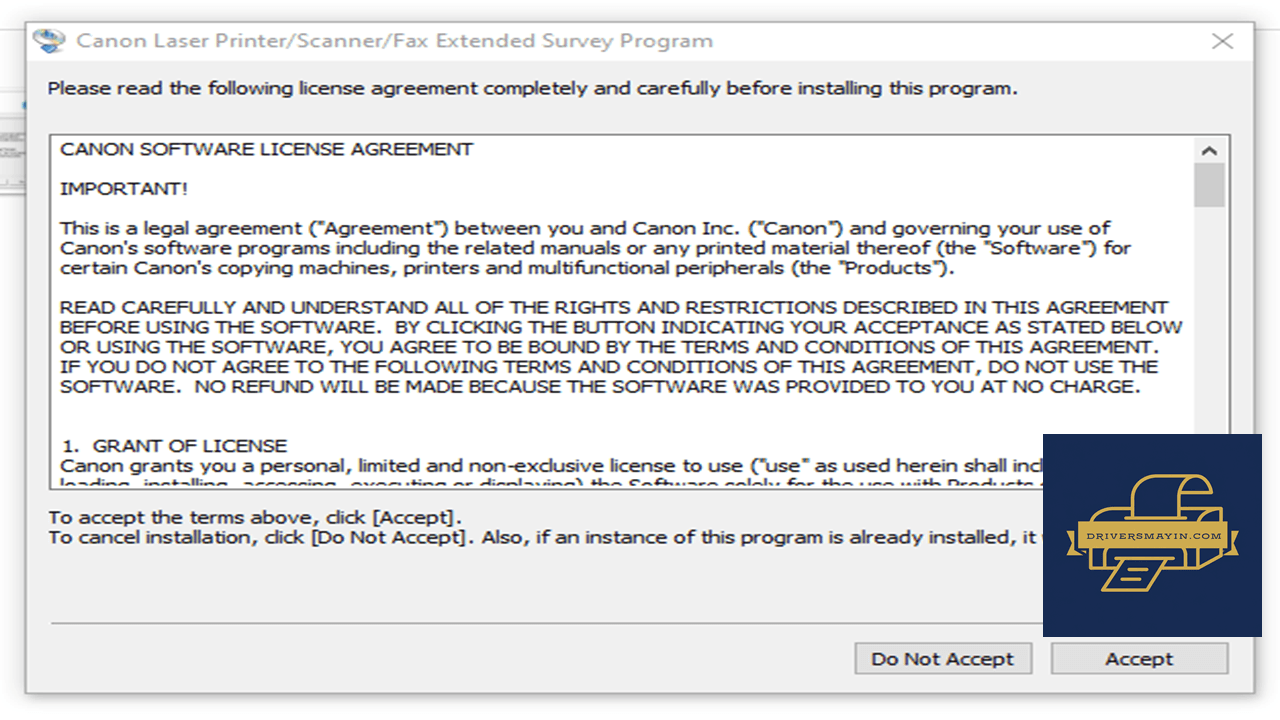The image size is (1280, 720).
Task: Click the This is a legal agreement paragraph
Action: tap(595, 248)
